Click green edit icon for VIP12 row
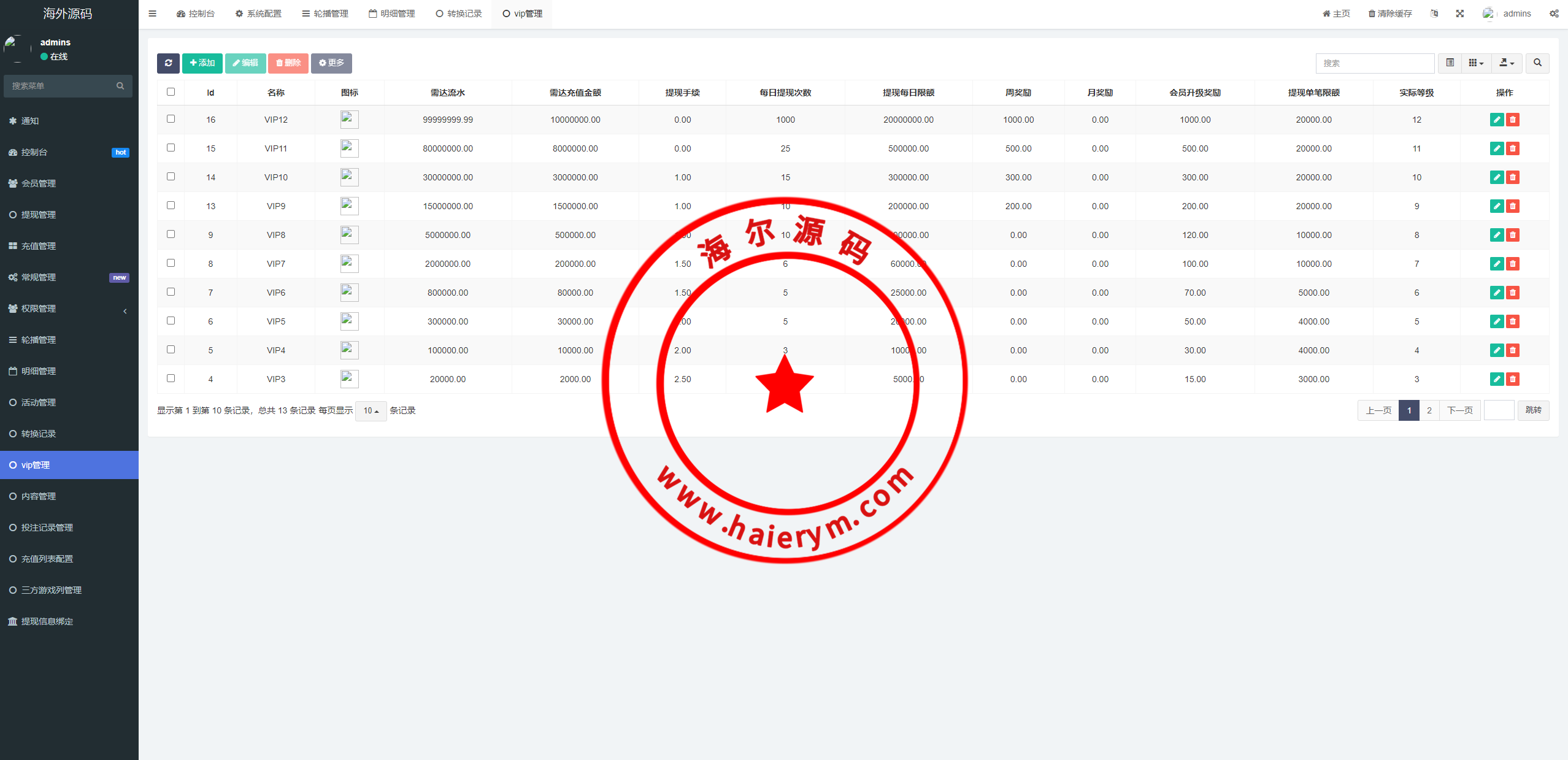Image resolution: width=1568 pixels, height=760 pixels. click(1496, 120)
